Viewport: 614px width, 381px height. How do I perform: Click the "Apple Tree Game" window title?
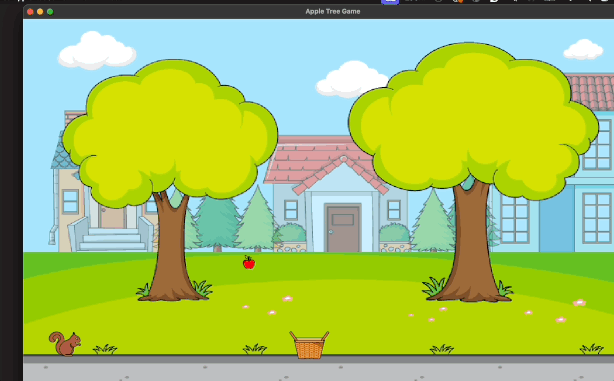pos(333,11)
